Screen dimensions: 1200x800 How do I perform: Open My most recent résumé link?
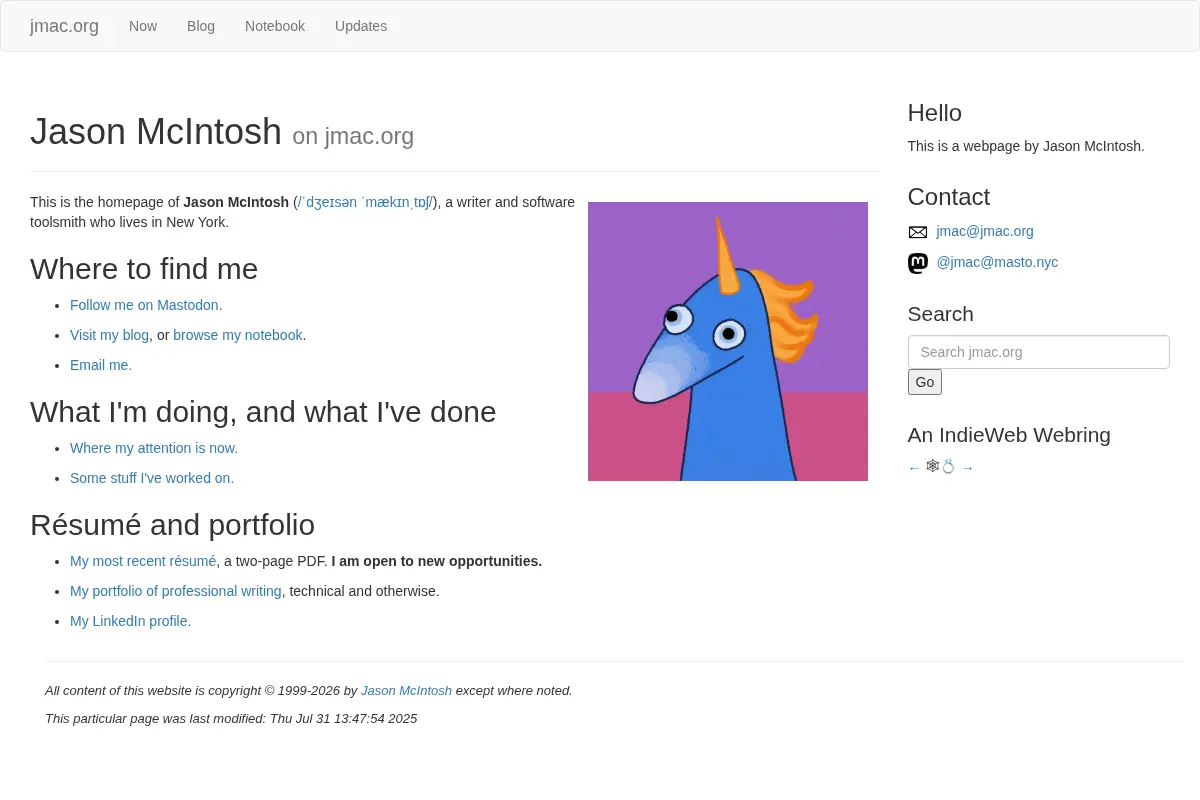click(143, 561)
